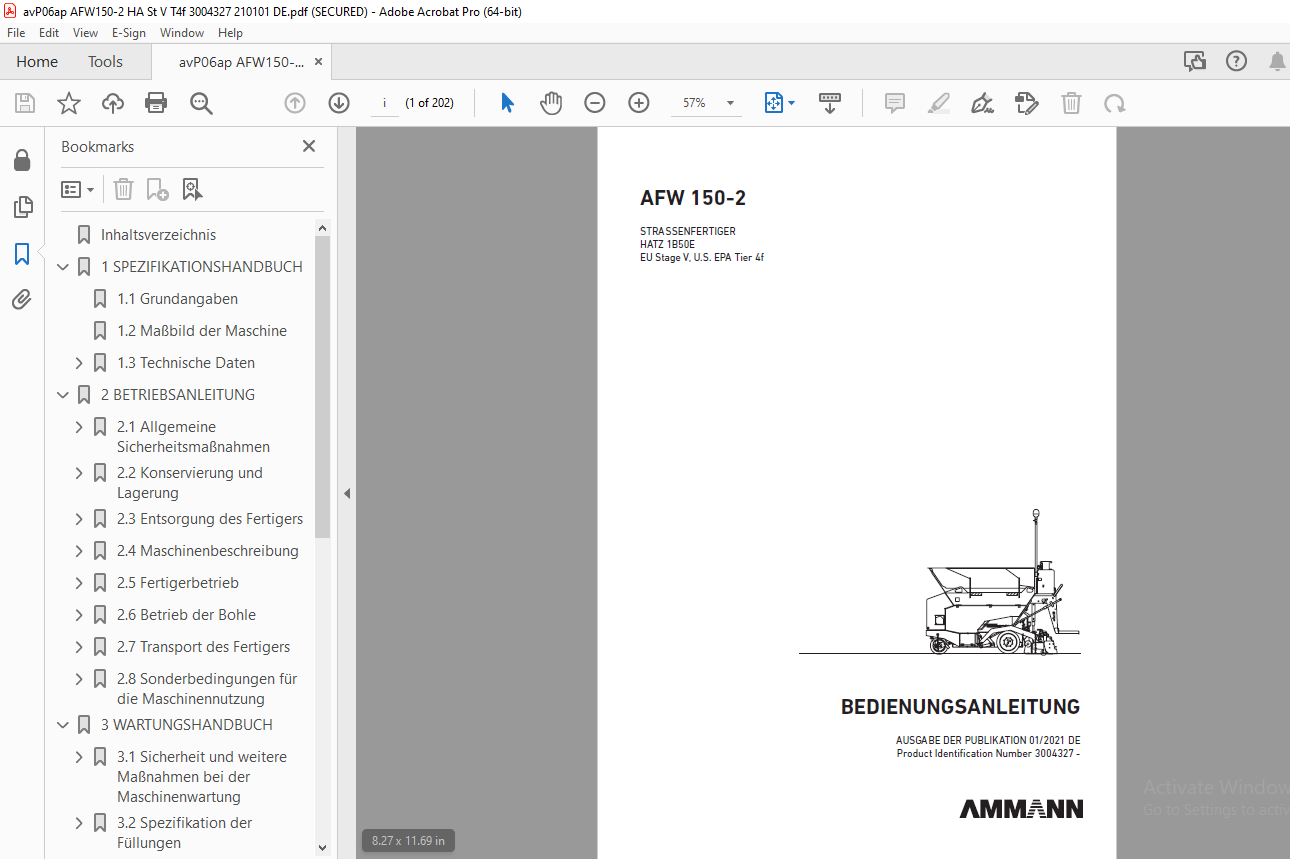This screenshot has height=859, width=1290.
Task: Collapse 2 BETRIEBSANLEITUNG bookmark
Action: (x=63, y=395)
